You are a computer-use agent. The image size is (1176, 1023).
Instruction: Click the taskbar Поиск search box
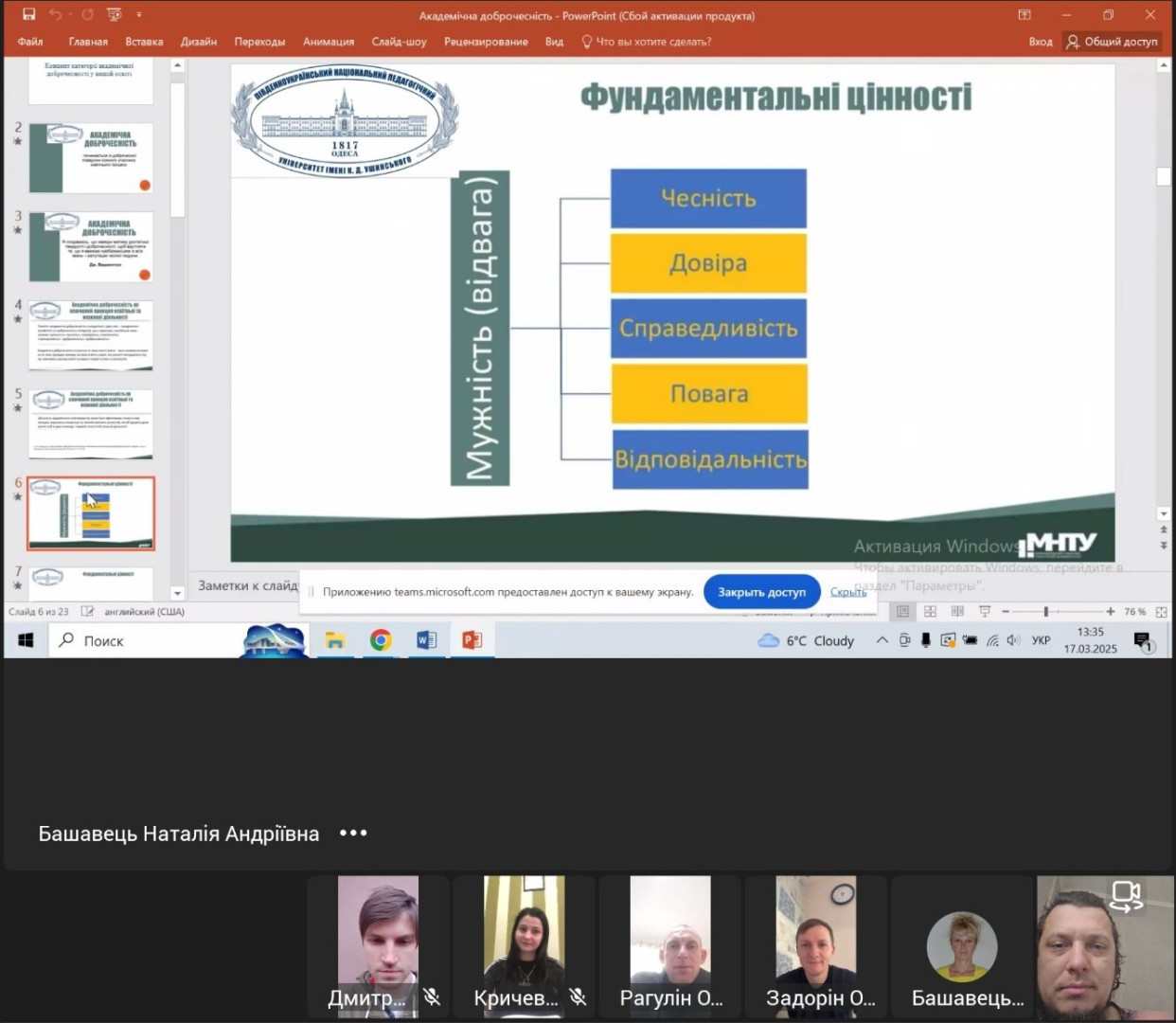180,640
